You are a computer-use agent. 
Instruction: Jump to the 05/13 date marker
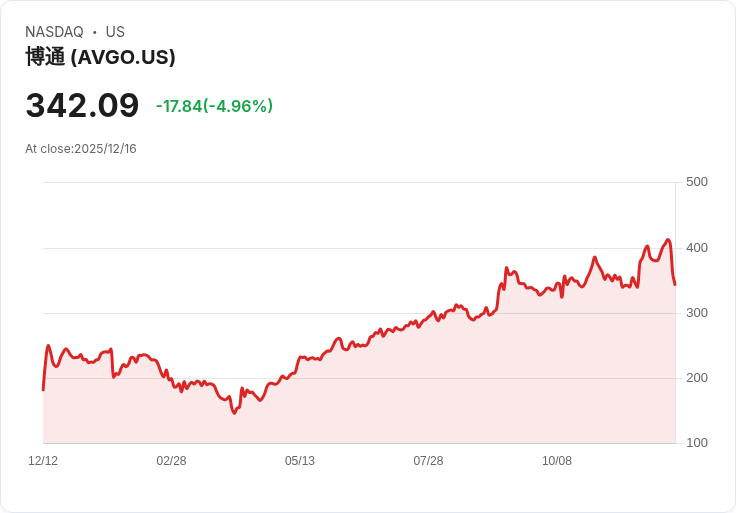[300, 461]
